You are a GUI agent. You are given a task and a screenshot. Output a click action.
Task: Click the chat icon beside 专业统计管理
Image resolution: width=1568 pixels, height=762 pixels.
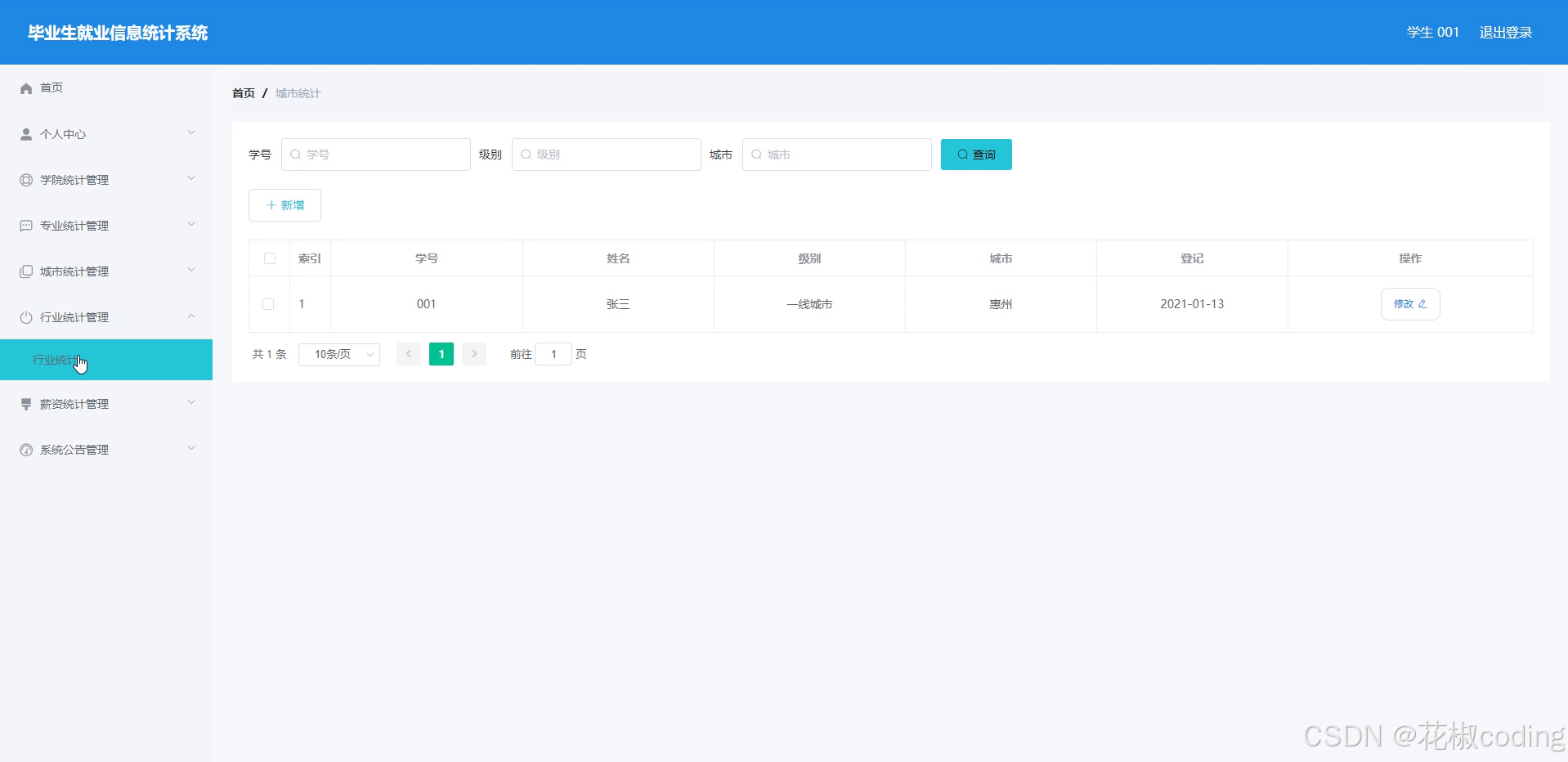26,226
